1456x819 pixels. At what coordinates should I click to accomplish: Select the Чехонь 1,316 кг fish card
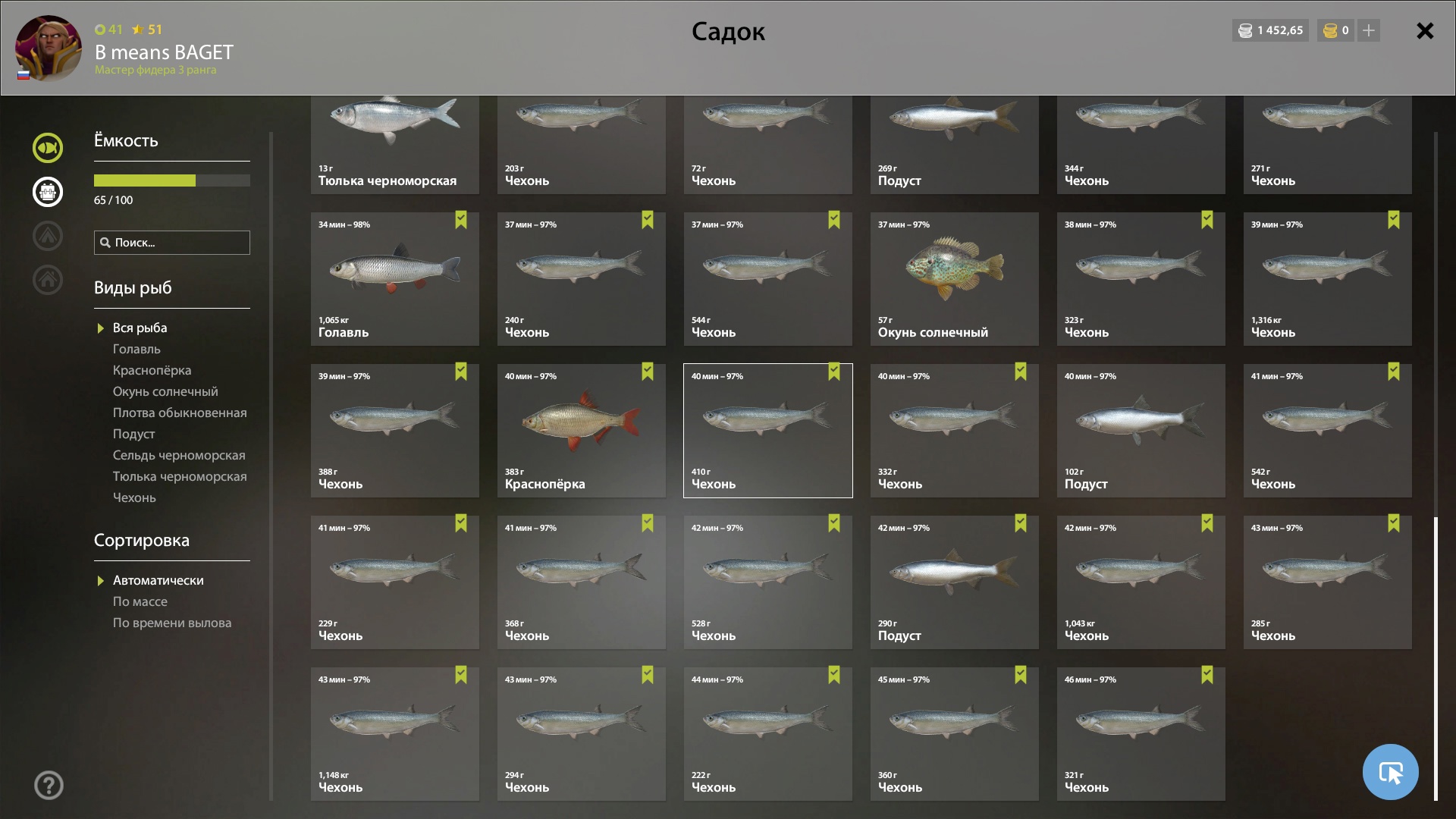[1328, 279]
